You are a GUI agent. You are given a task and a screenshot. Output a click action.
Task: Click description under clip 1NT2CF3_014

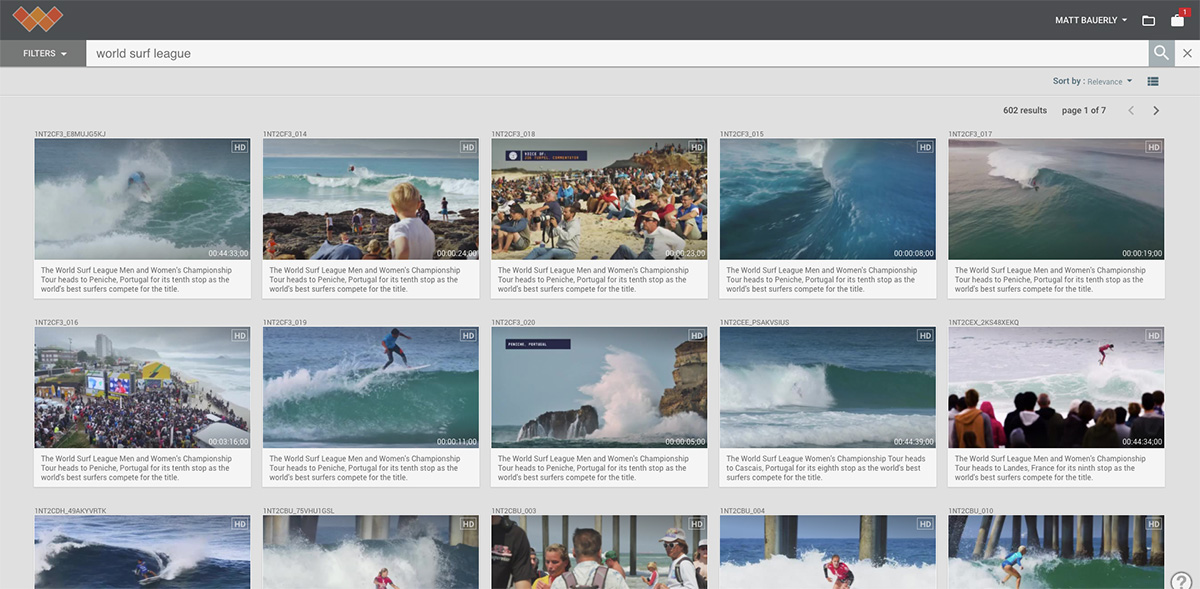tap(365, 280)
